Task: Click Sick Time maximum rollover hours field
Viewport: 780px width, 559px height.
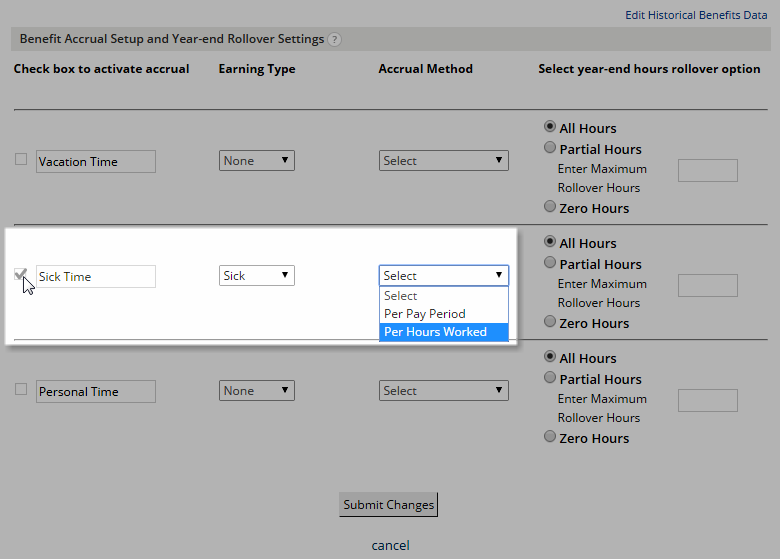Action: 708,285
